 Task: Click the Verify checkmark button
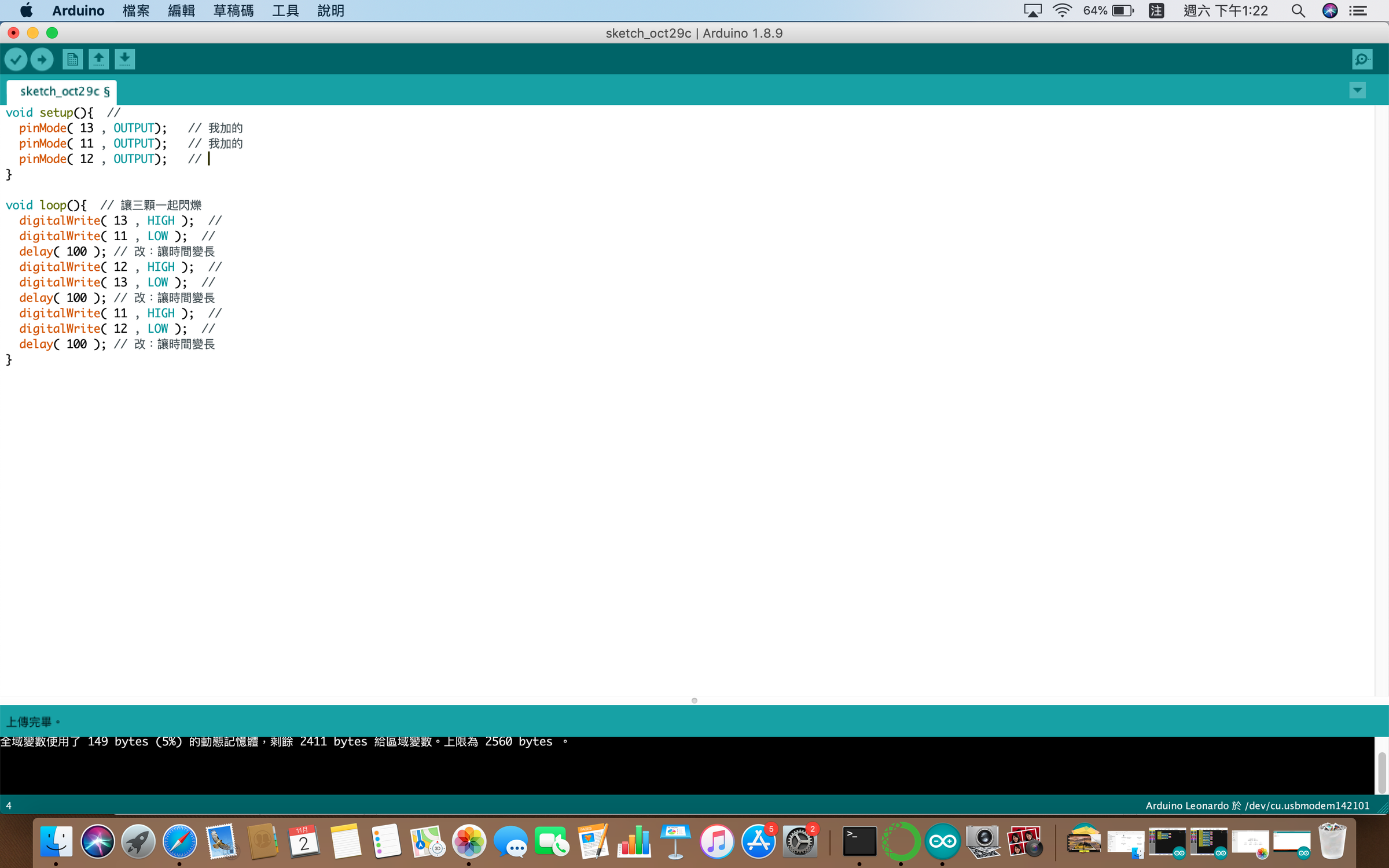[16, 59]
